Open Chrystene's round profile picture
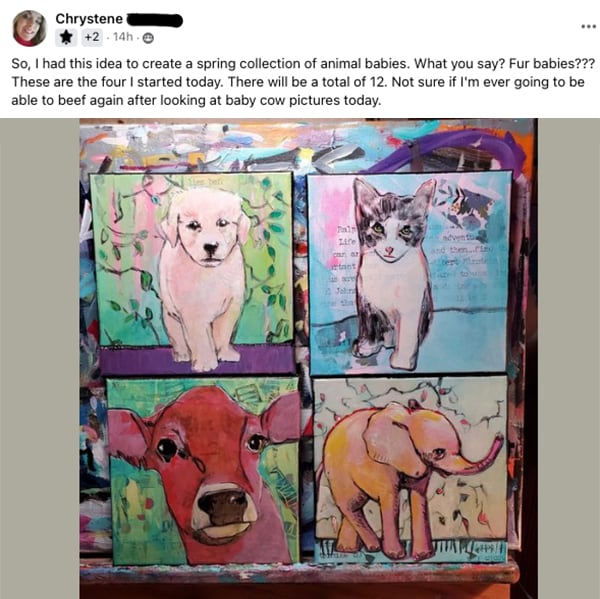The width and height of the screenshot is (600, 599). 29,28
